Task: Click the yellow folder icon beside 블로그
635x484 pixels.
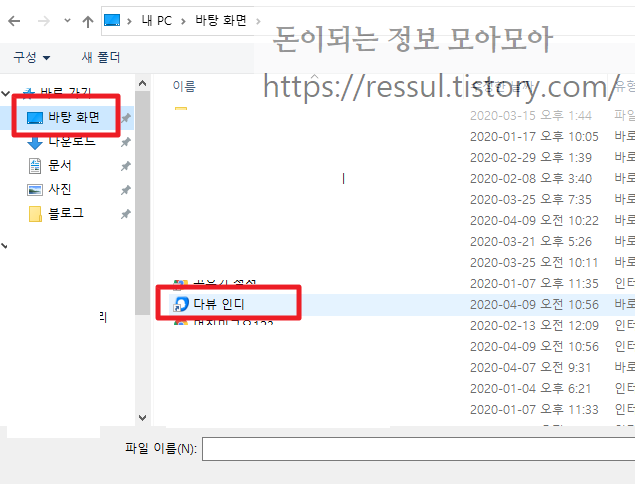Action: point(35,214)
